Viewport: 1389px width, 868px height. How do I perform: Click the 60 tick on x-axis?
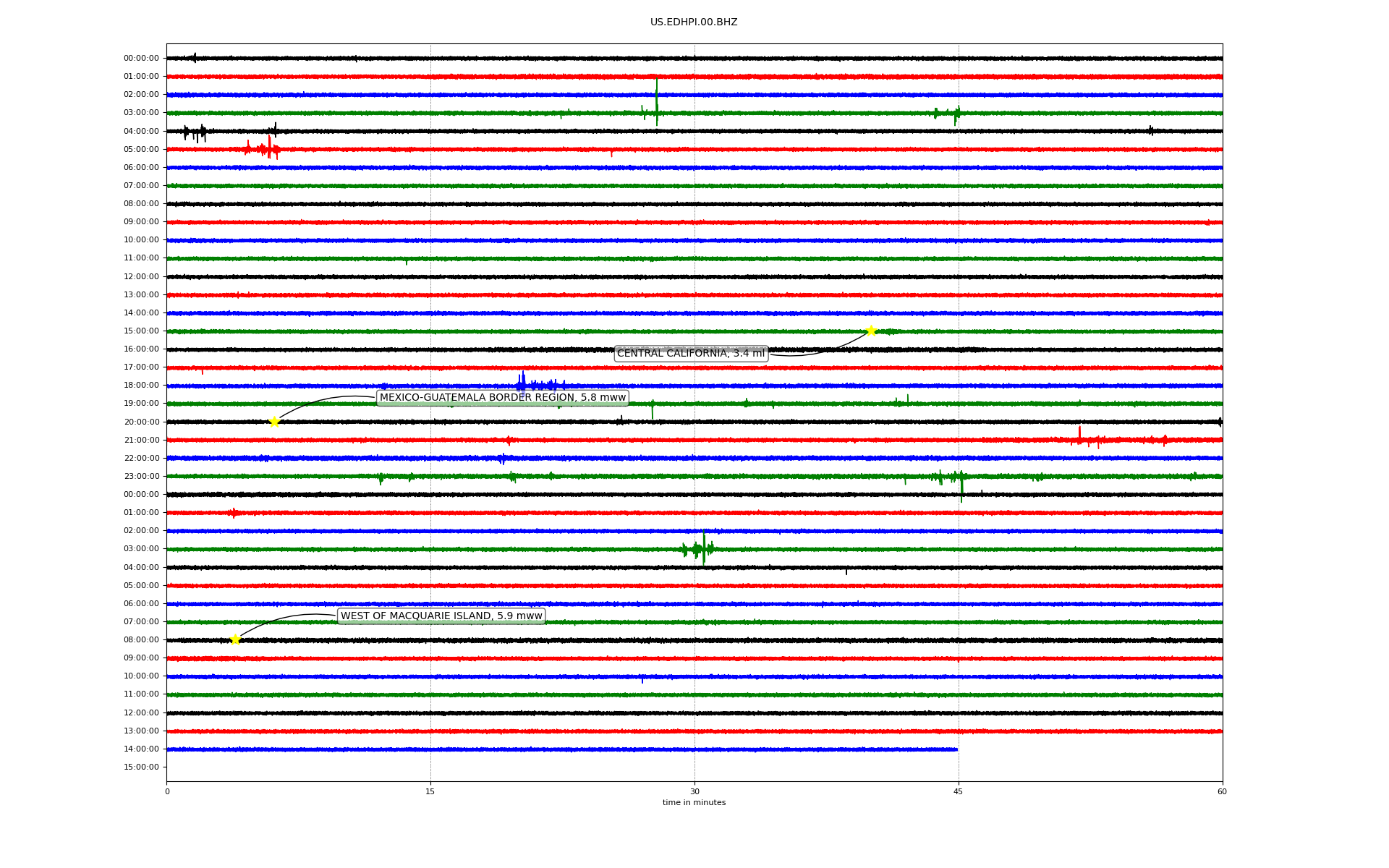tap(1221, 791)
